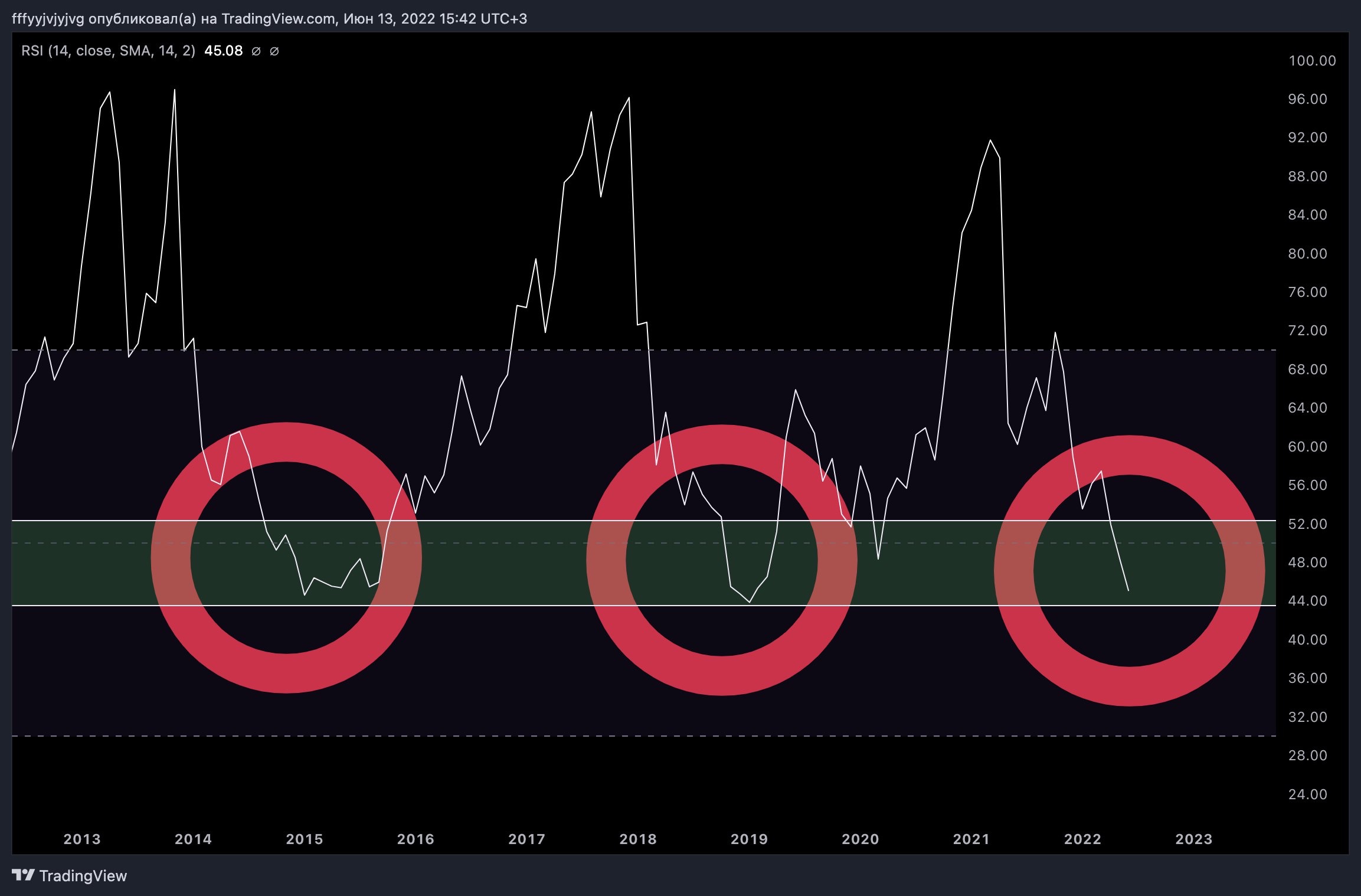The height and width of the screenshot is (896, 1361).
Task: Click the 2023 label on time axis
Action: [x=1193, y=839]
